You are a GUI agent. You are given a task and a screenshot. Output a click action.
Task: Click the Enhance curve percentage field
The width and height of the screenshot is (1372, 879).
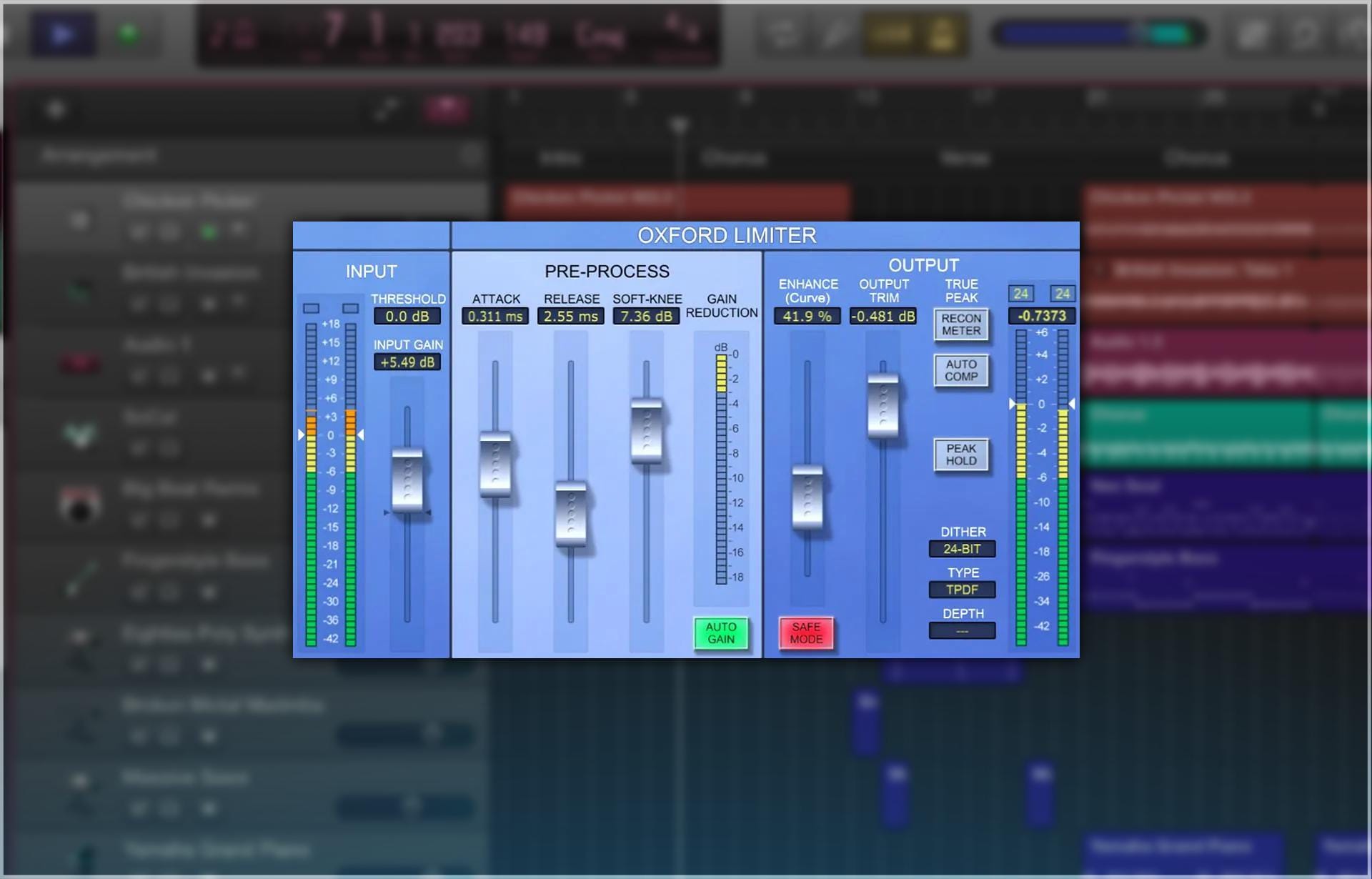point(807,316)
